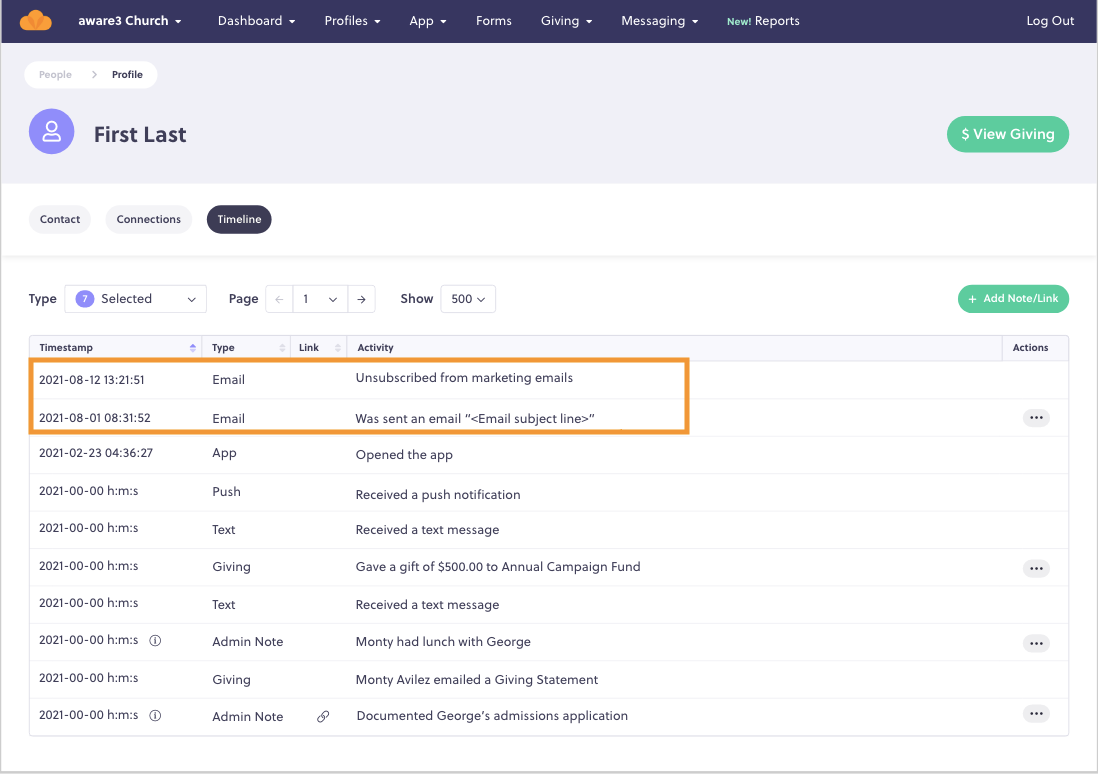
Task: Click Log Out
Action: 1050,21
